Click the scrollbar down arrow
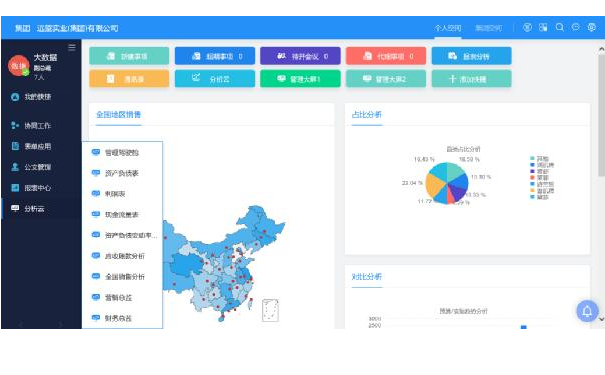This screenshot has width=605, height=375. 601,319
